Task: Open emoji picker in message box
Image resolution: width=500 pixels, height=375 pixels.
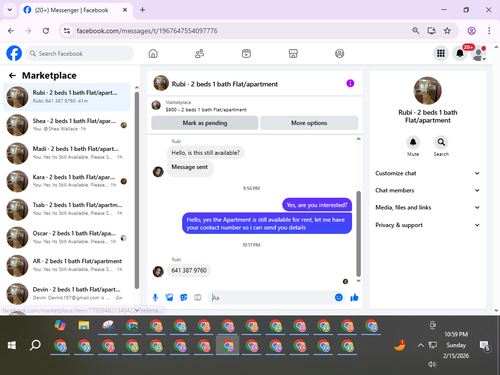Action: click(339, 297)
